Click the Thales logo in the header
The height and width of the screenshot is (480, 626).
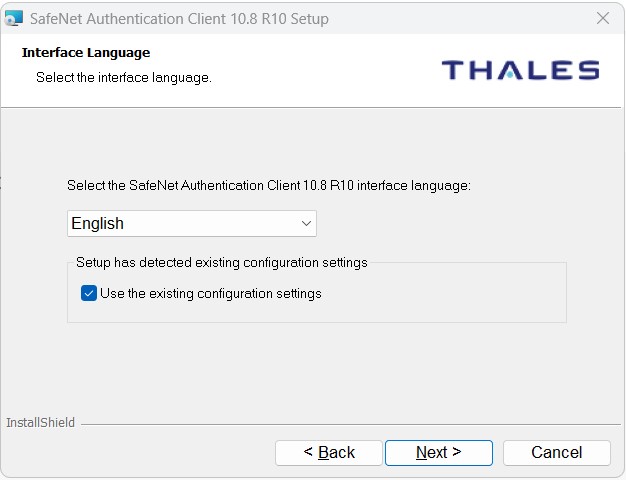click(x=521, y=70)
